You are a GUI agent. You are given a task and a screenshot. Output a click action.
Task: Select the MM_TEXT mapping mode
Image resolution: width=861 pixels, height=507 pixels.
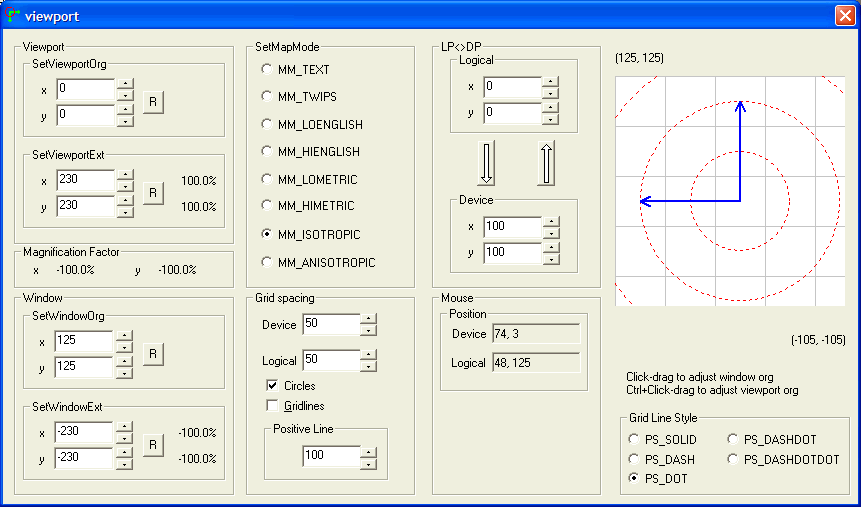click(x=295, y=70)
